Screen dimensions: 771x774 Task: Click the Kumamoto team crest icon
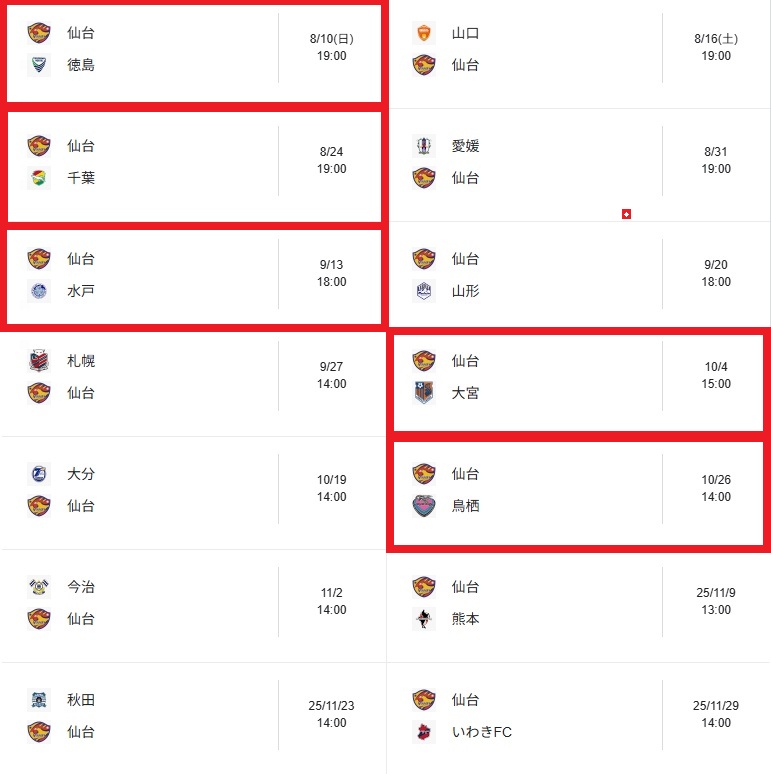pos(424,619)
